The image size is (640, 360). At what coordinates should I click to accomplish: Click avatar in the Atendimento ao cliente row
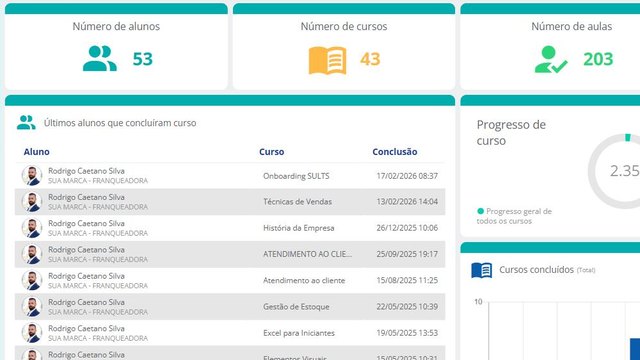click(32, 280)
